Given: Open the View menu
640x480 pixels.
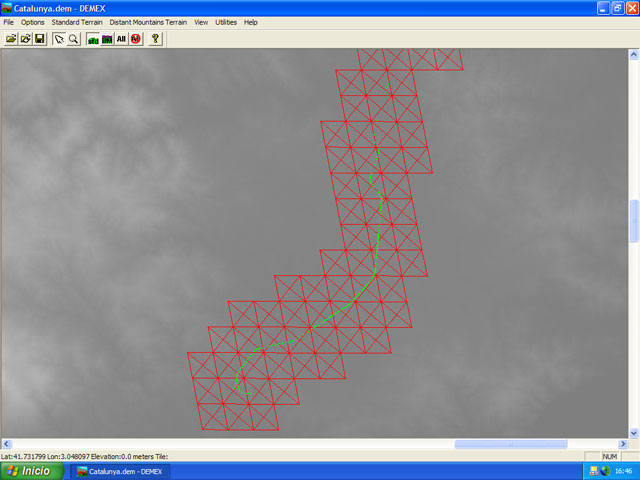Looking at the screenshot, I should pyautogui.click(x=201, y=22).
